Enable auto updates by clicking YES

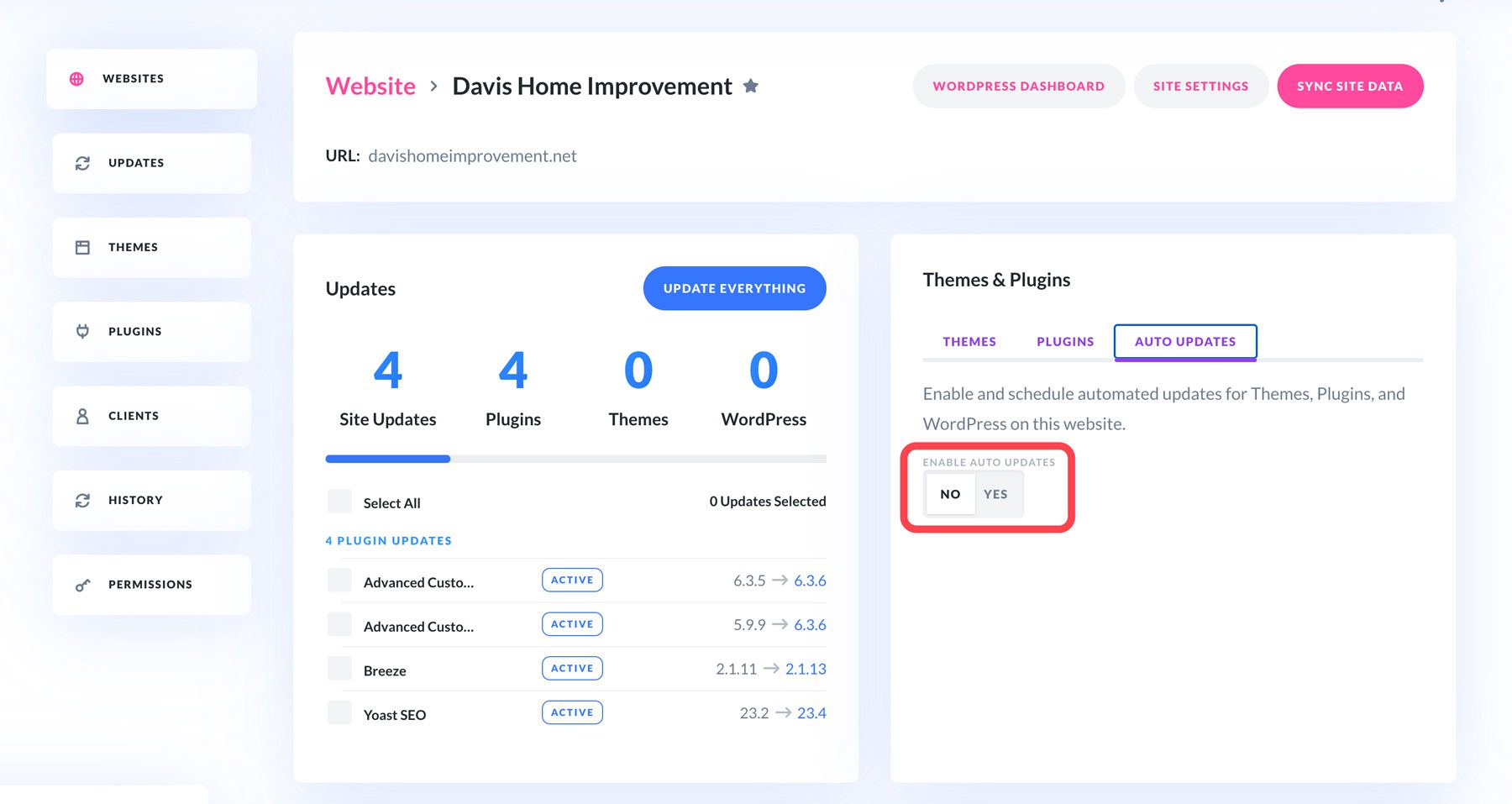tap(996, 494)
